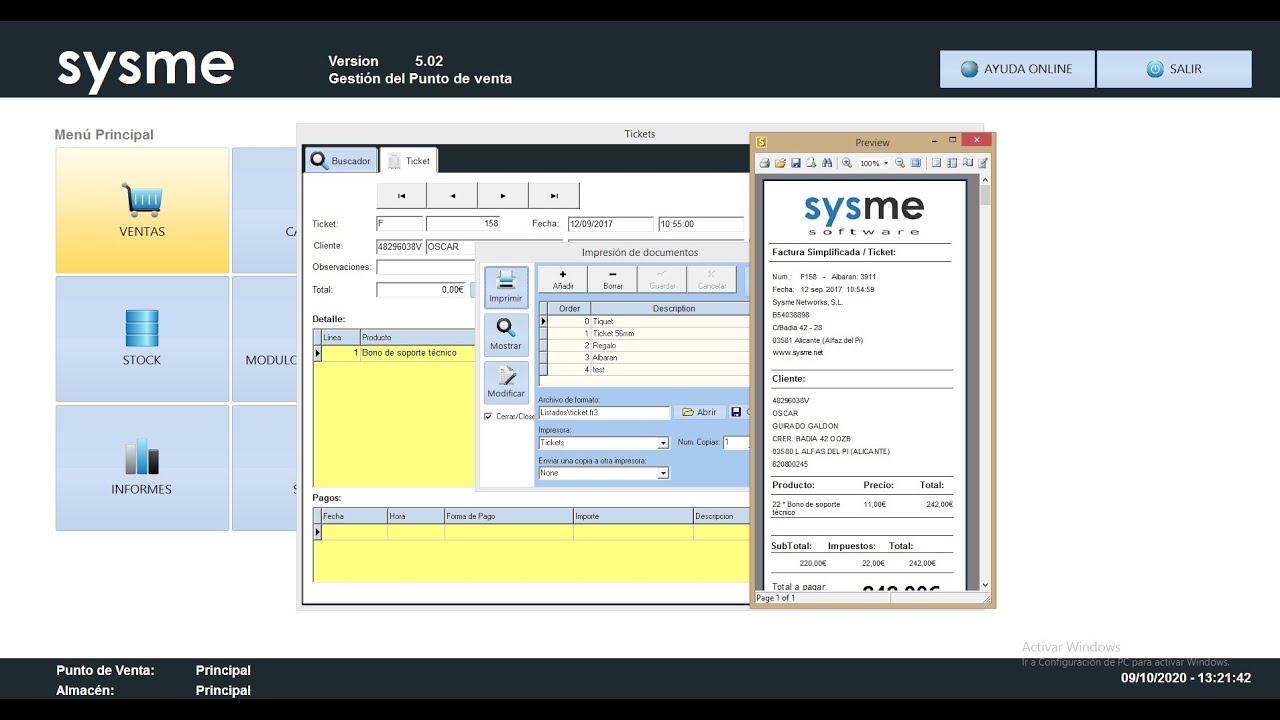This screenshot has height=720, width=1280.
Task: Click the ticket series field containing F
Action: point(399,224)
